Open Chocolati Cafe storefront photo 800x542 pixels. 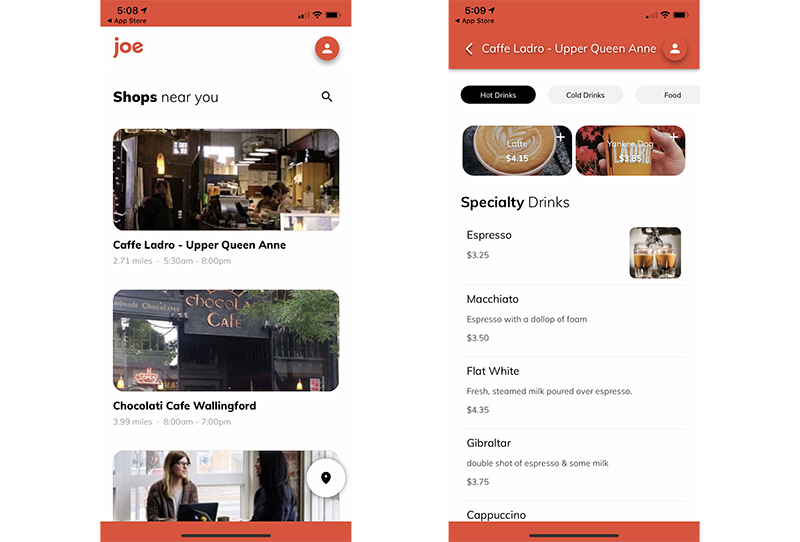(226, 340)
